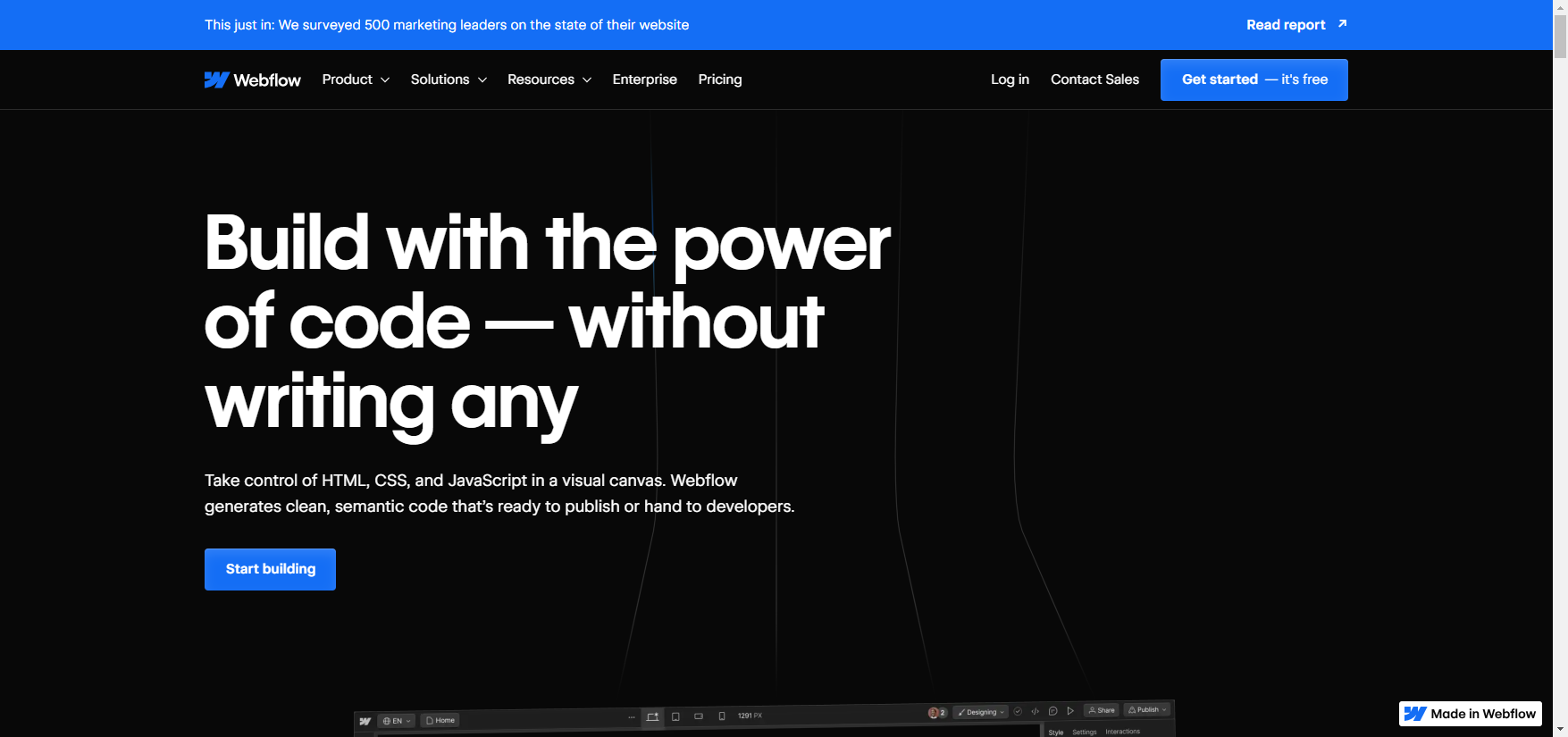Click the Start building button
This screenshot has width=1568, height=737.
click(x=270, y=569)
